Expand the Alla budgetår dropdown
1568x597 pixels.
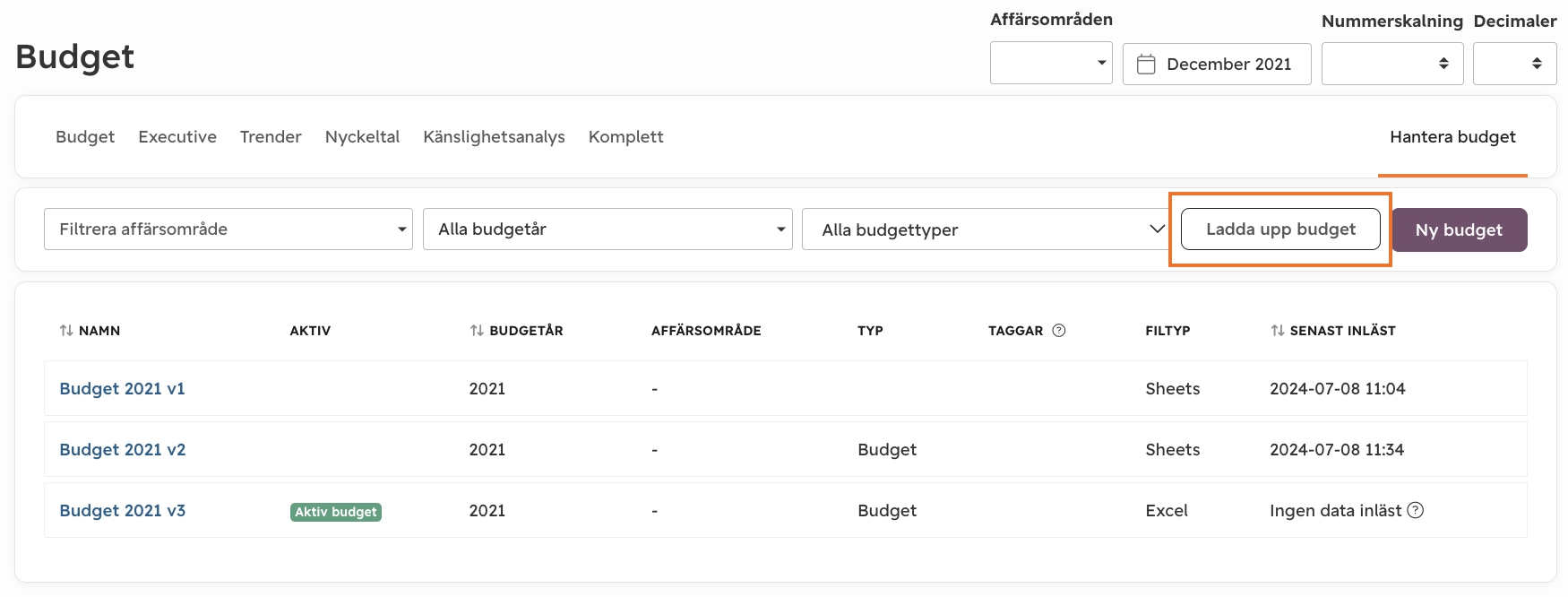pos(607,229)
